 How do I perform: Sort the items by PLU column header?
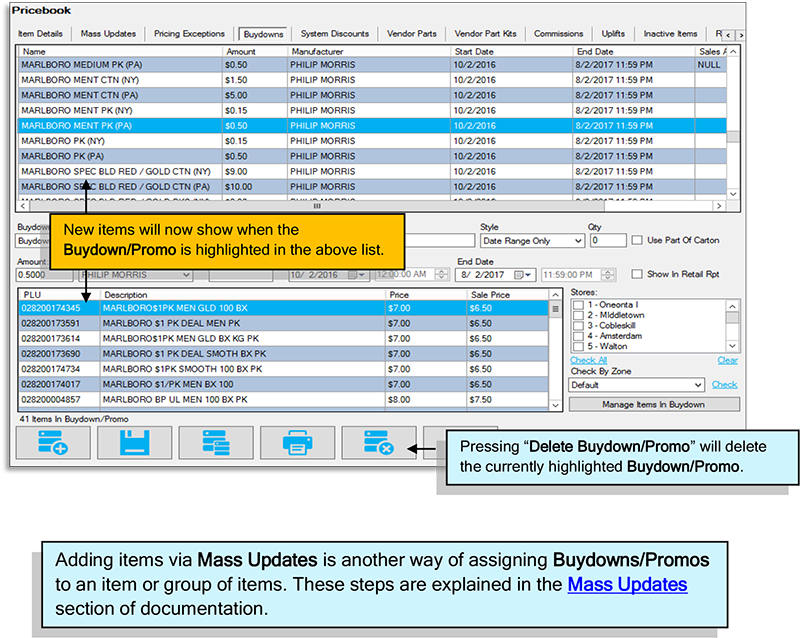(59, 295)
